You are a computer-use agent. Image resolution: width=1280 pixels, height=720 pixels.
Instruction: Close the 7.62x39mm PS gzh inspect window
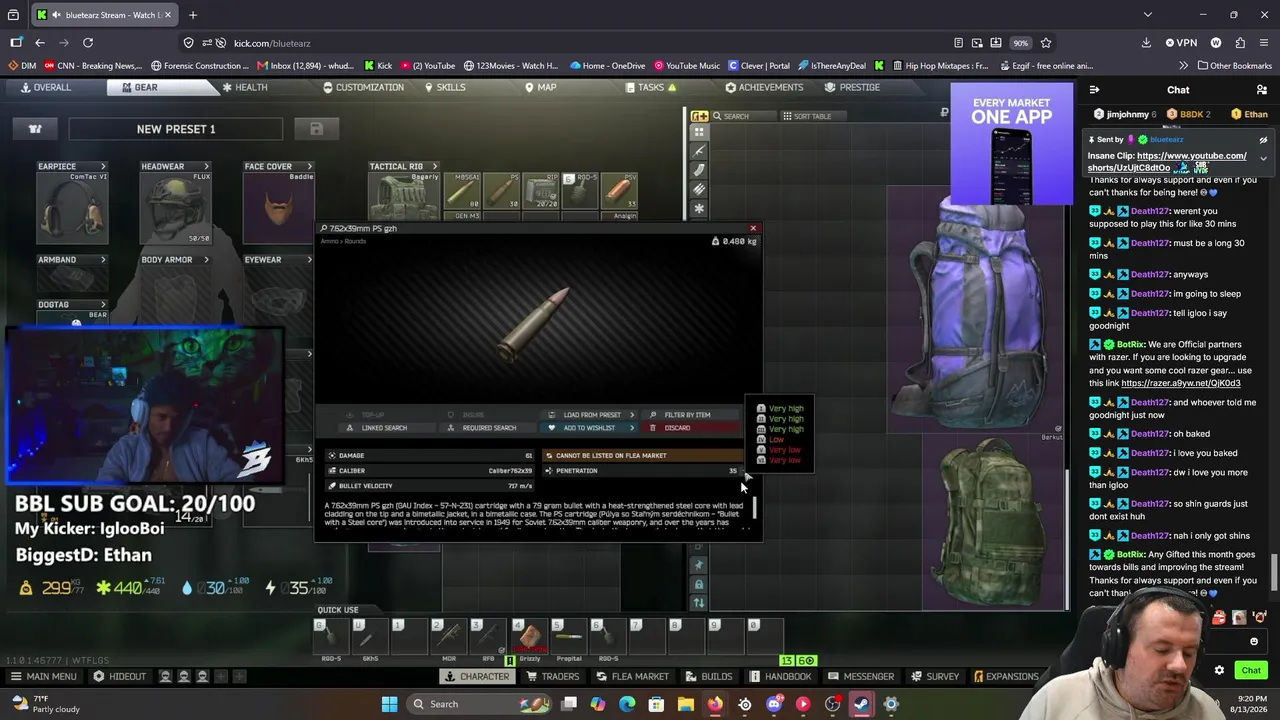click(753, 229)
